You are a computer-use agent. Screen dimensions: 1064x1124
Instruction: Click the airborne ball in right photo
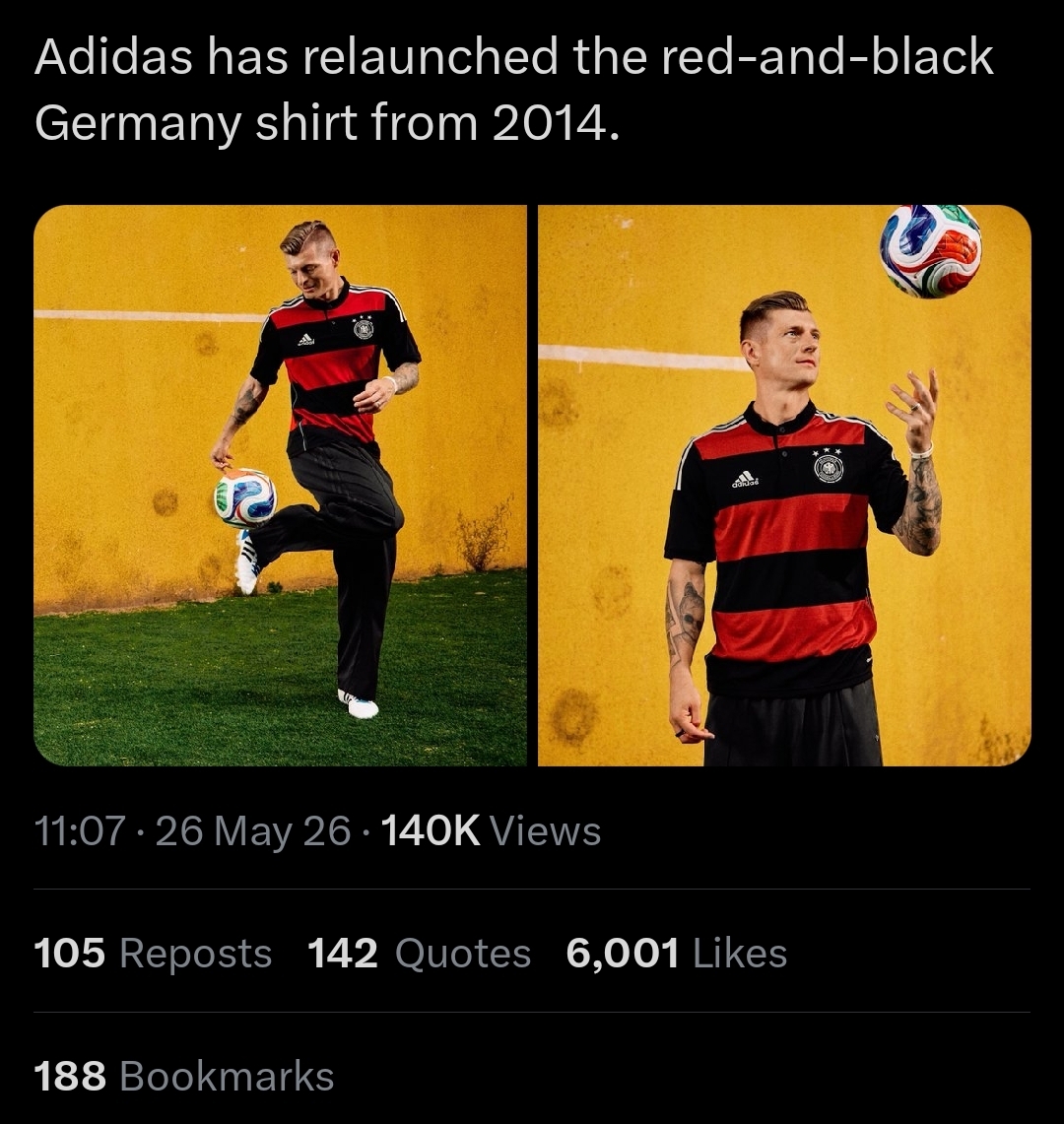coord(931,251)
